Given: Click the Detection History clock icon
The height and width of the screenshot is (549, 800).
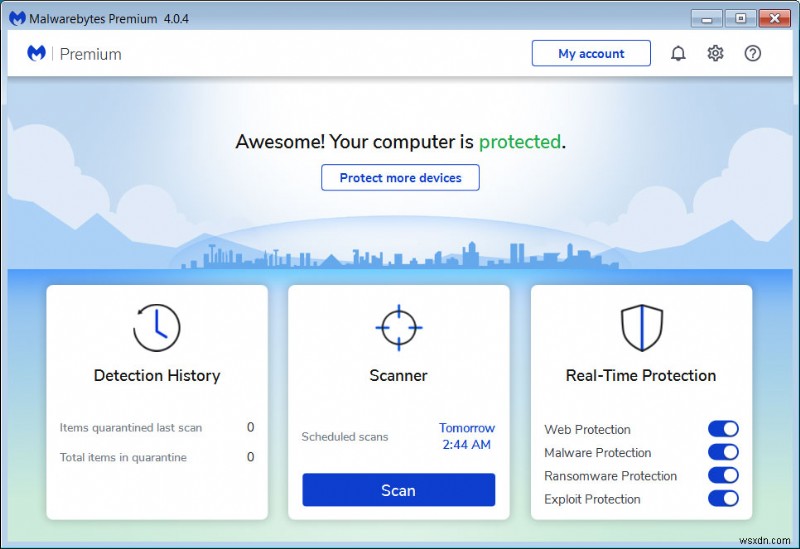Looking at the screenshot, I should [x=157, y=328].
